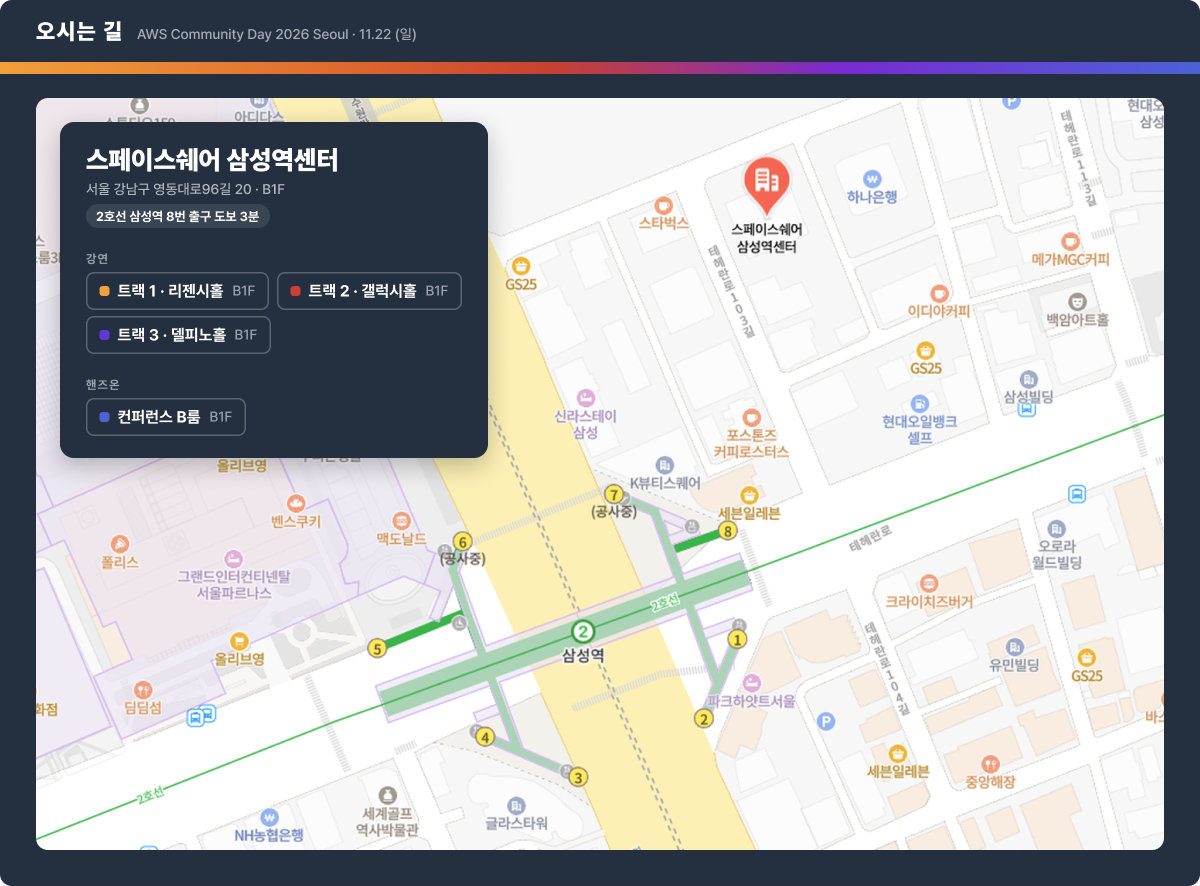Select the NH농협은행 bank icon
This screenshot has height=886, width=1200.
pyautogui.click(x=268, y=817)
